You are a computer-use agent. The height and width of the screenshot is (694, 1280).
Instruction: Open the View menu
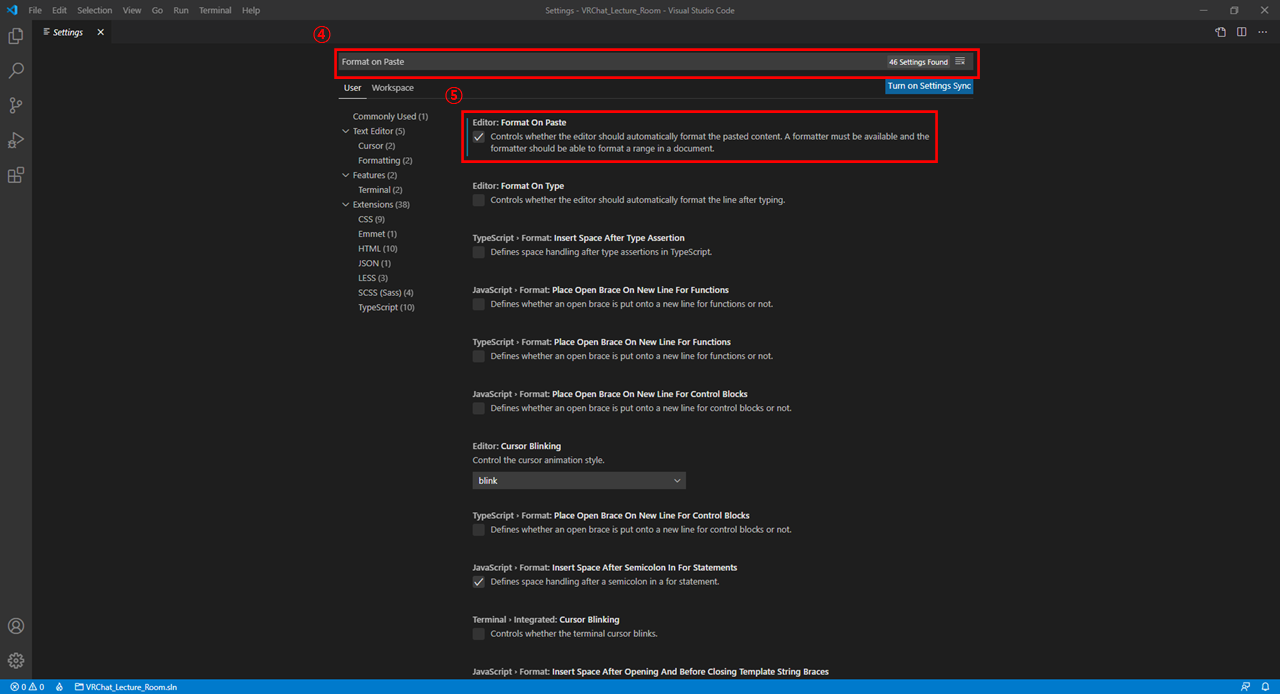tap(132, 10)
